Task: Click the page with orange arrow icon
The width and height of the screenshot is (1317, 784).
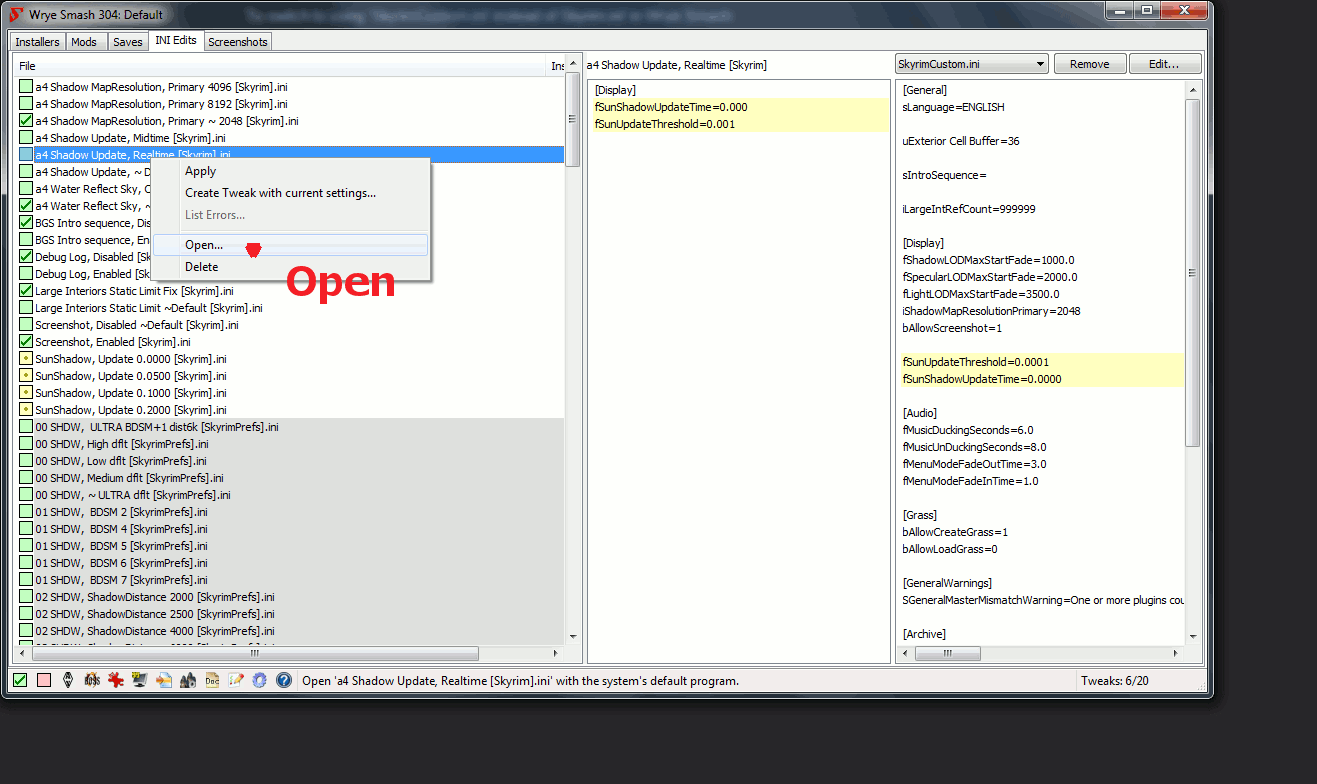Action: [x=164, y=680]
